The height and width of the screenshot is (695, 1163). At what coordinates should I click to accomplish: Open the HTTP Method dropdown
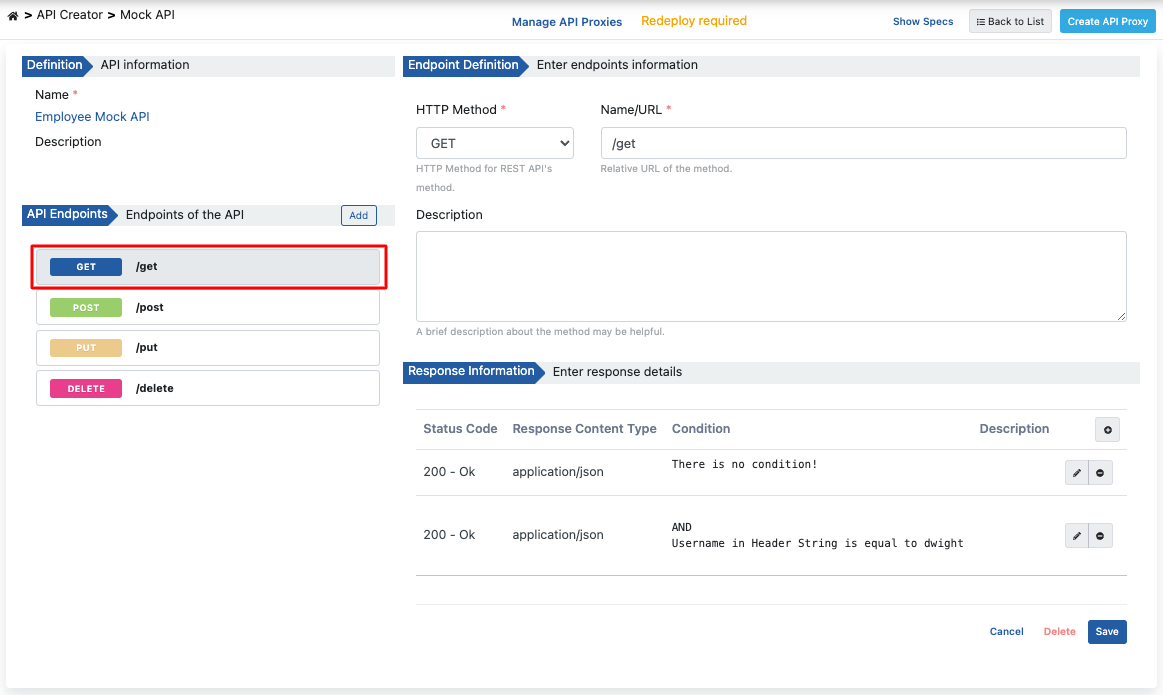pos(494,142)
